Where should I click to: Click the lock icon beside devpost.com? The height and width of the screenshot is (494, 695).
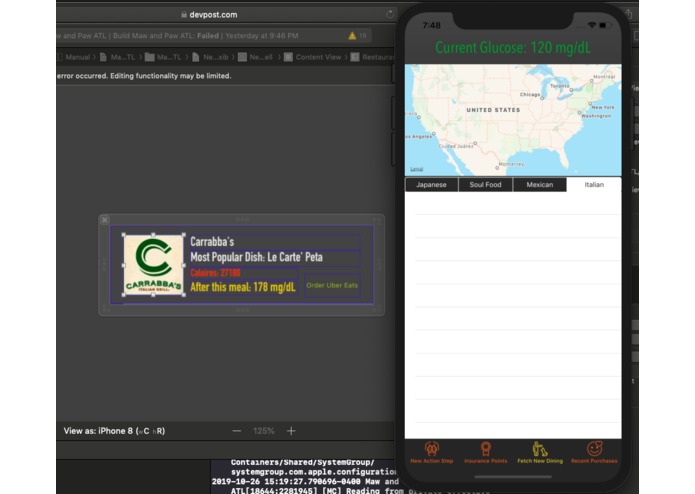pos(184,15)
